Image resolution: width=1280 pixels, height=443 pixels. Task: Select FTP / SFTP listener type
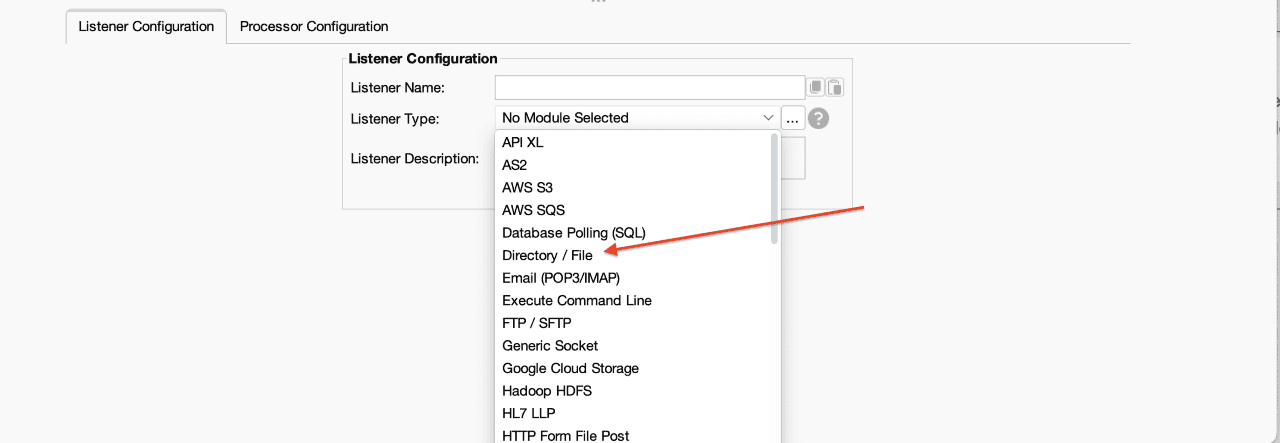tap(637, 323)
